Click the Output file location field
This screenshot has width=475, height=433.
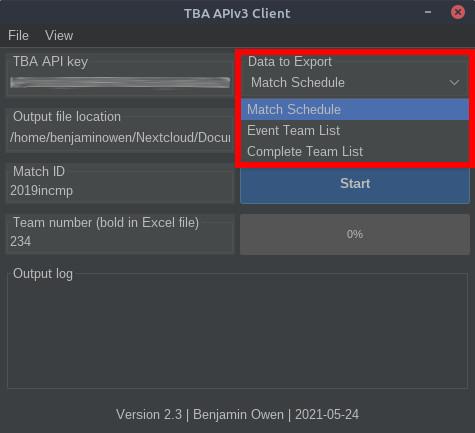pyautogui.click(x=120, y=137)
